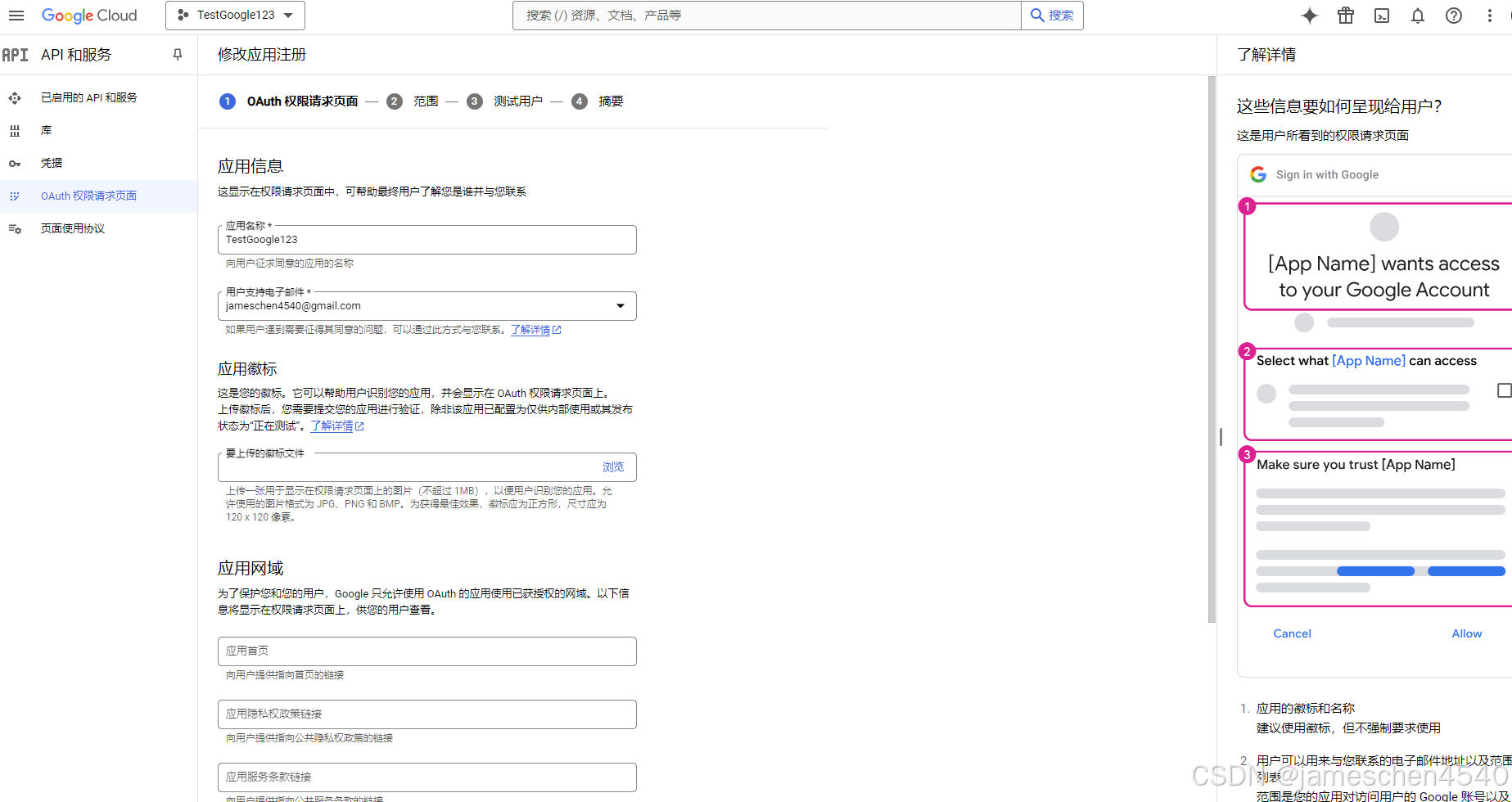
Task: Open the TestGoogle123 project selector dropdown
Action: 235,16
